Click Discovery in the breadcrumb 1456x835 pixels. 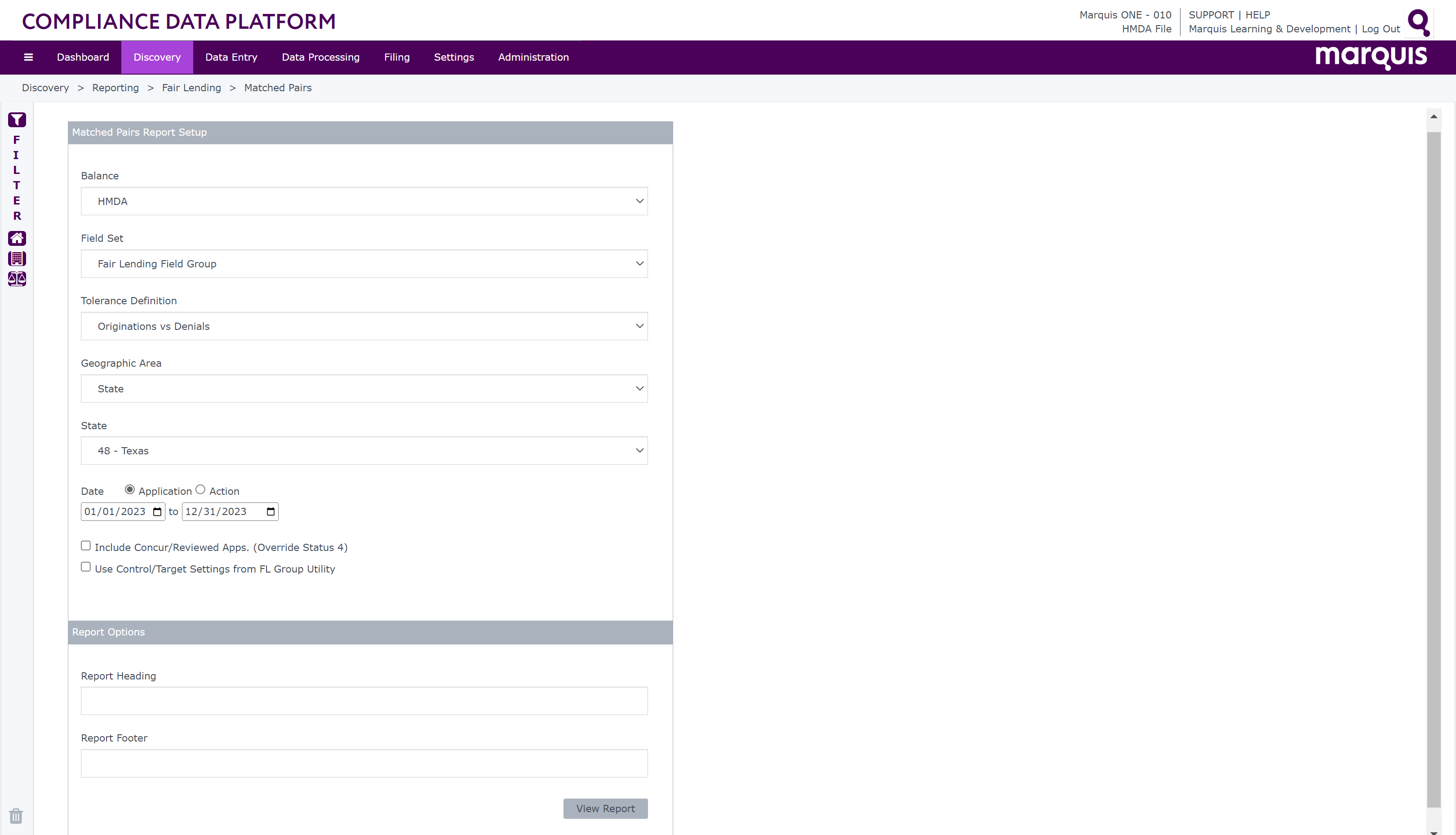coord(45,88)
